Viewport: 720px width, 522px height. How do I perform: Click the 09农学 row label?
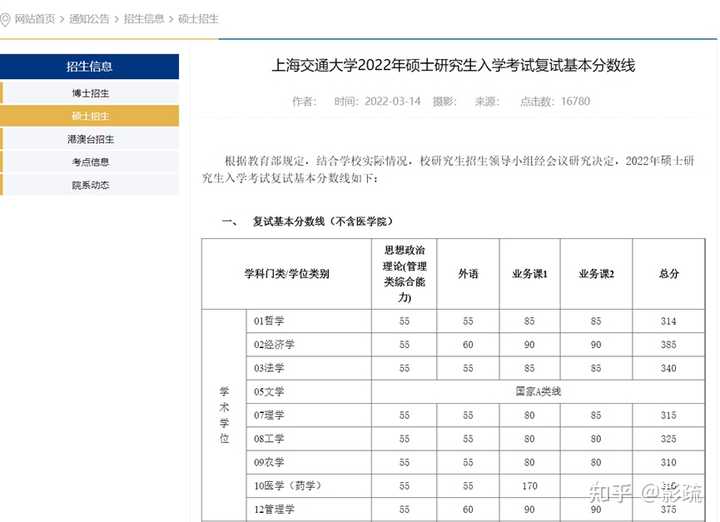pos(269,462)
